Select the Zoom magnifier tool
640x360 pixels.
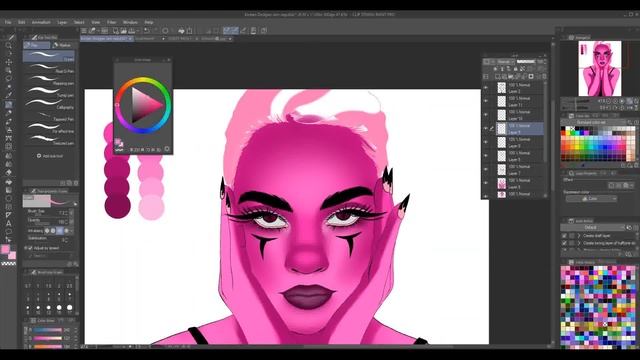point(9,45)
